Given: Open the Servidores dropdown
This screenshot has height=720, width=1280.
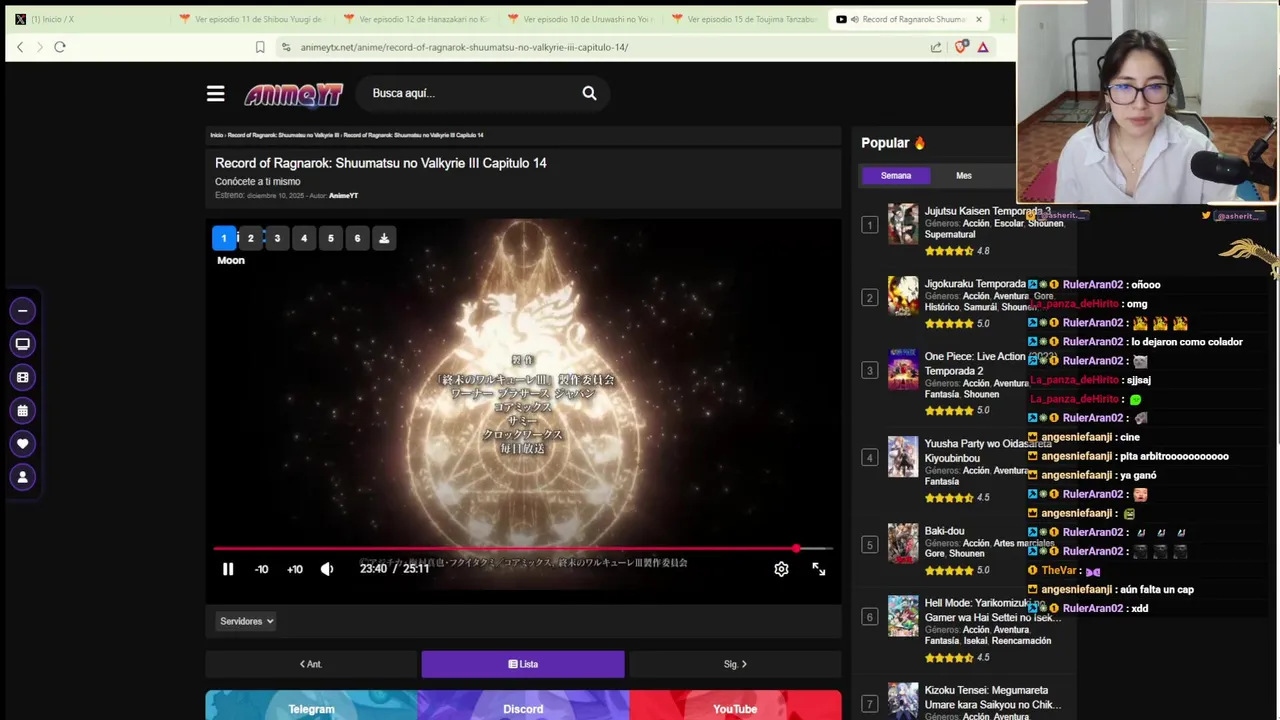Looking at the screenshot, I should [x=246, y=621].
